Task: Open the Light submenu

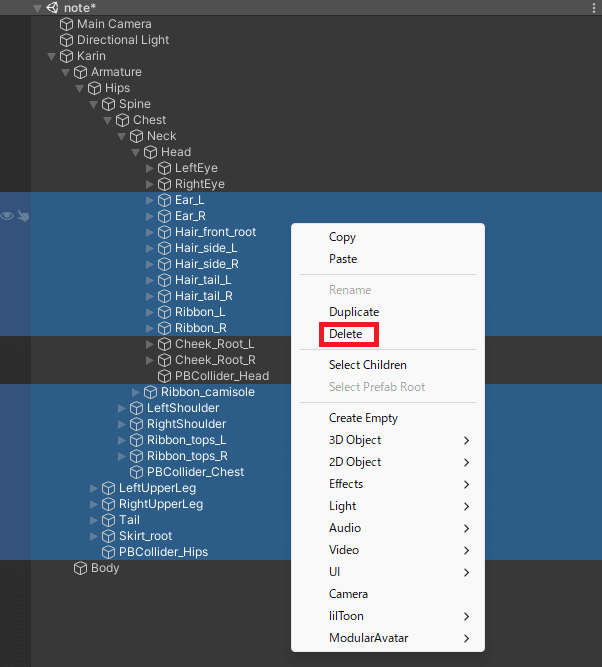Action: [x=388, y=506]
